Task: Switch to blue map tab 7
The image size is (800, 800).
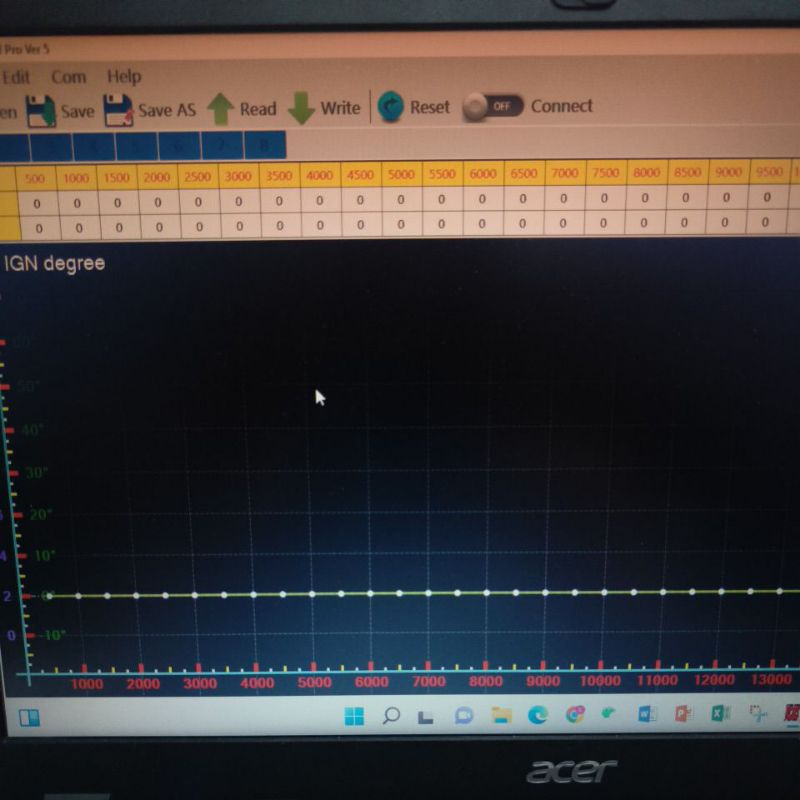Action: [x=222, y=146]
